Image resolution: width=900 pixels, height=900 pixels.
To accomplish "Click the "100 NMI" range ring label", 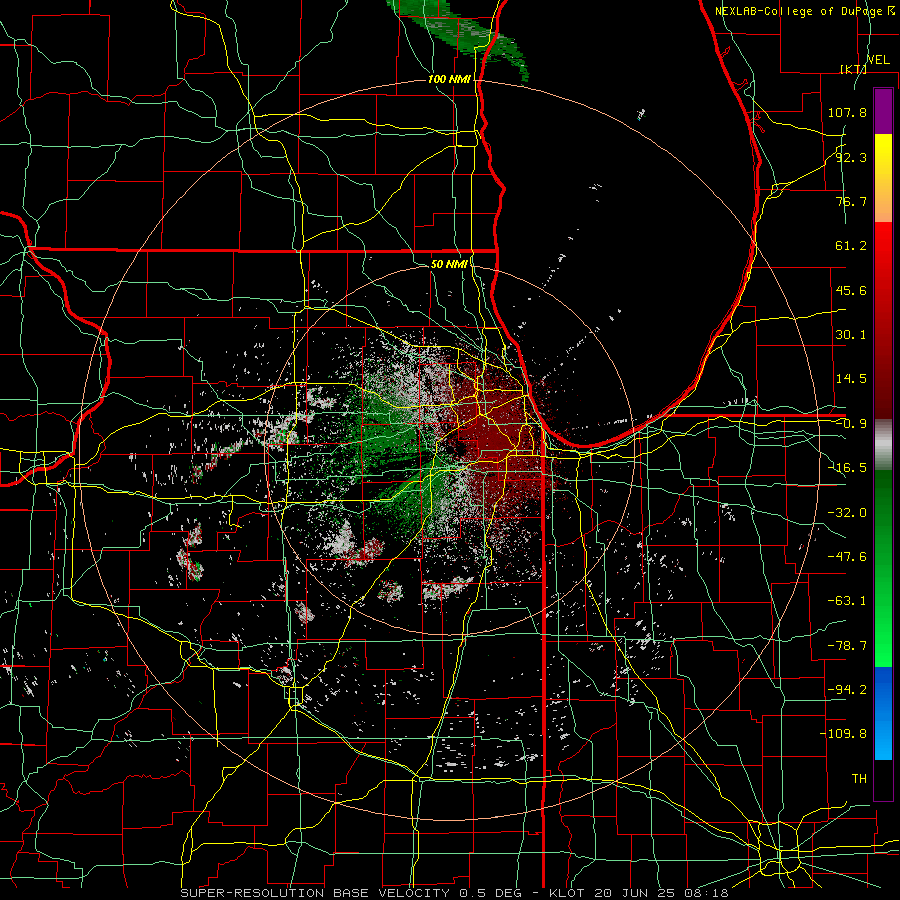I will pos(449,79).
